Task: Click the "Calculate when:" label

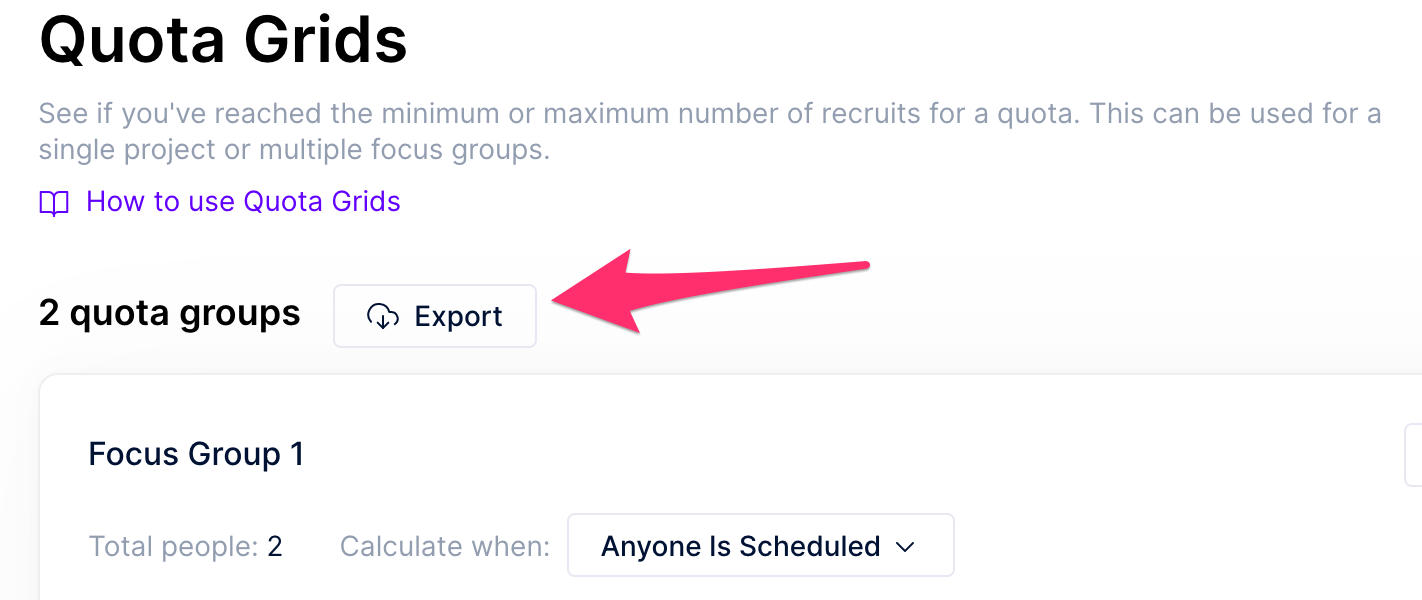Action: coord(445,547)
